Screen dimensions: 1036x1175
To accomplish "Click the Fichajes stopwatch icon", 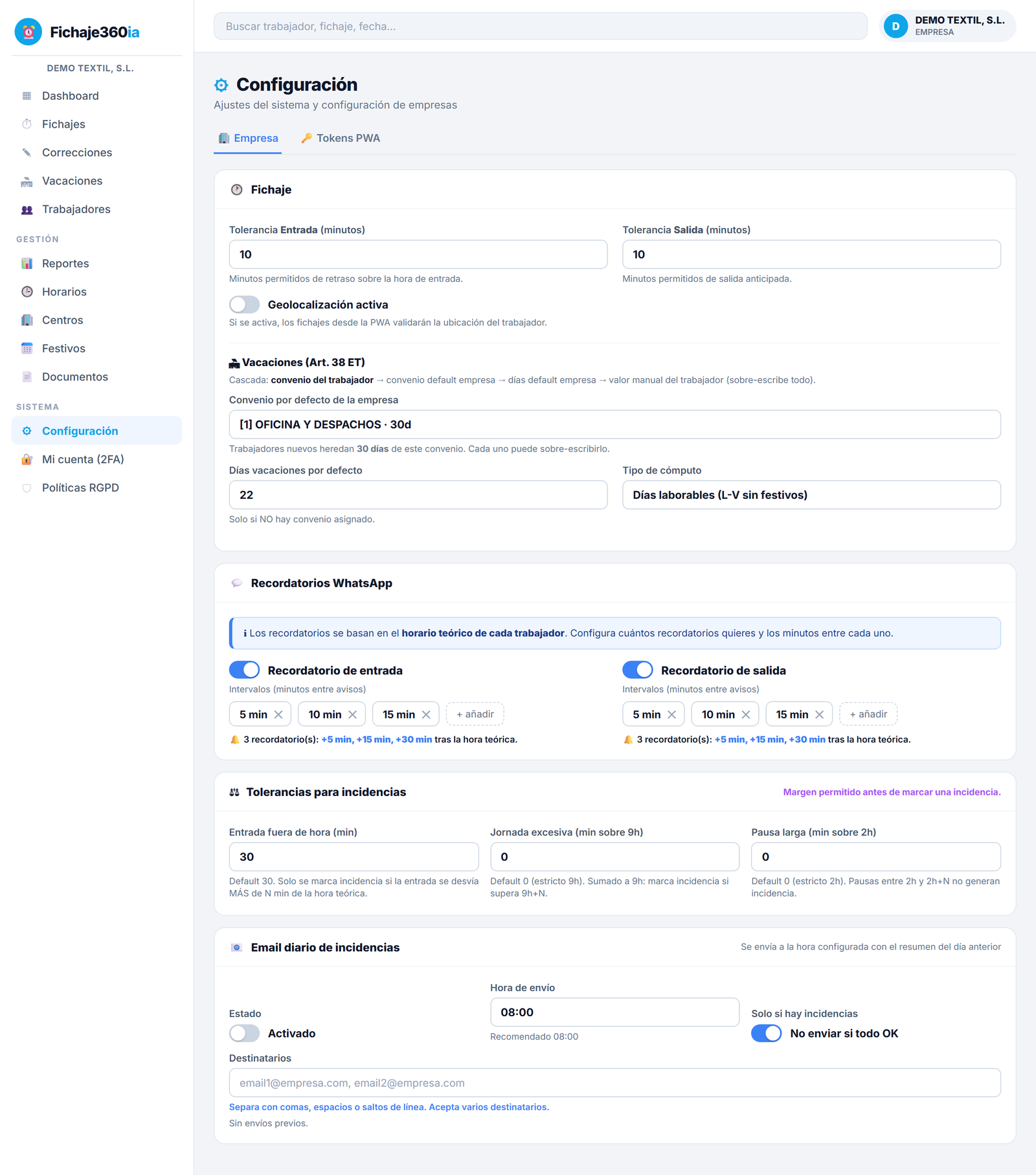I will pyautogui.click(x=27, y=124).
